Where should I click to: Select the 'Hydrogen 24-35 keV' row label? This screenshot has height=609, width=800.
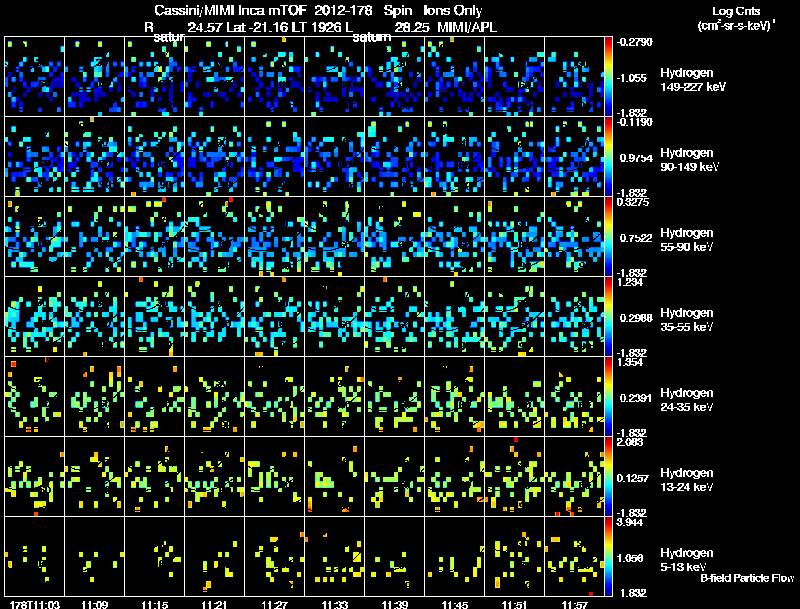click(x=686, y=400)
